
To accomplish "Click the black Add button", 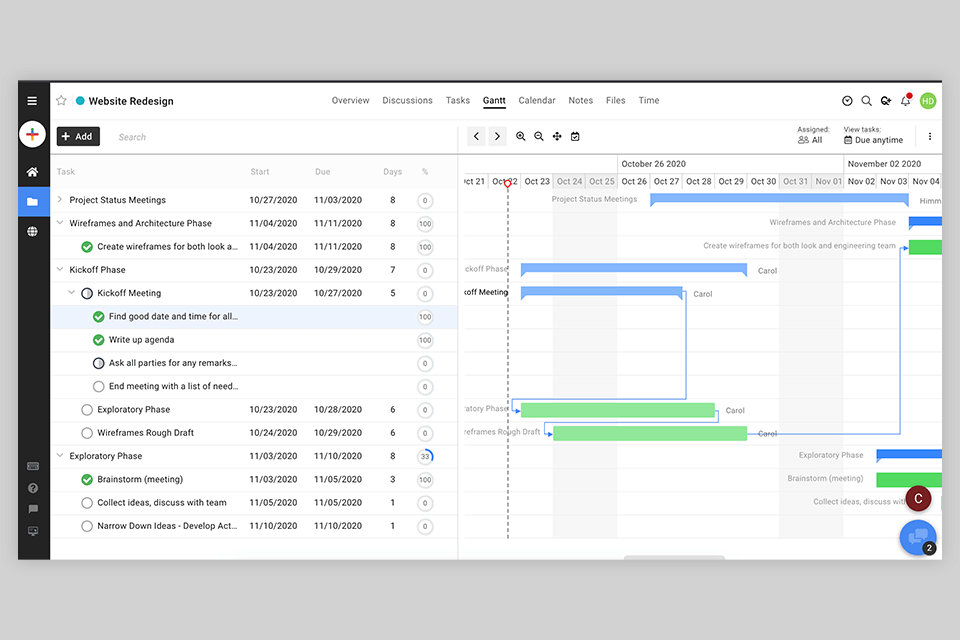I will [78, 137].
